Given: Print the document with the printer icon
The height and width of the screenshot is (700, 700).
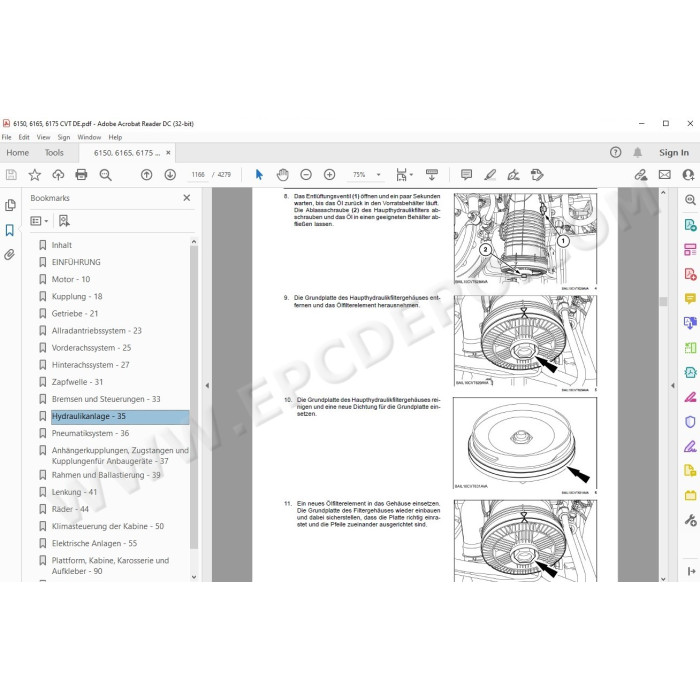Looking at the screenshot, I should tap(81, 175).
